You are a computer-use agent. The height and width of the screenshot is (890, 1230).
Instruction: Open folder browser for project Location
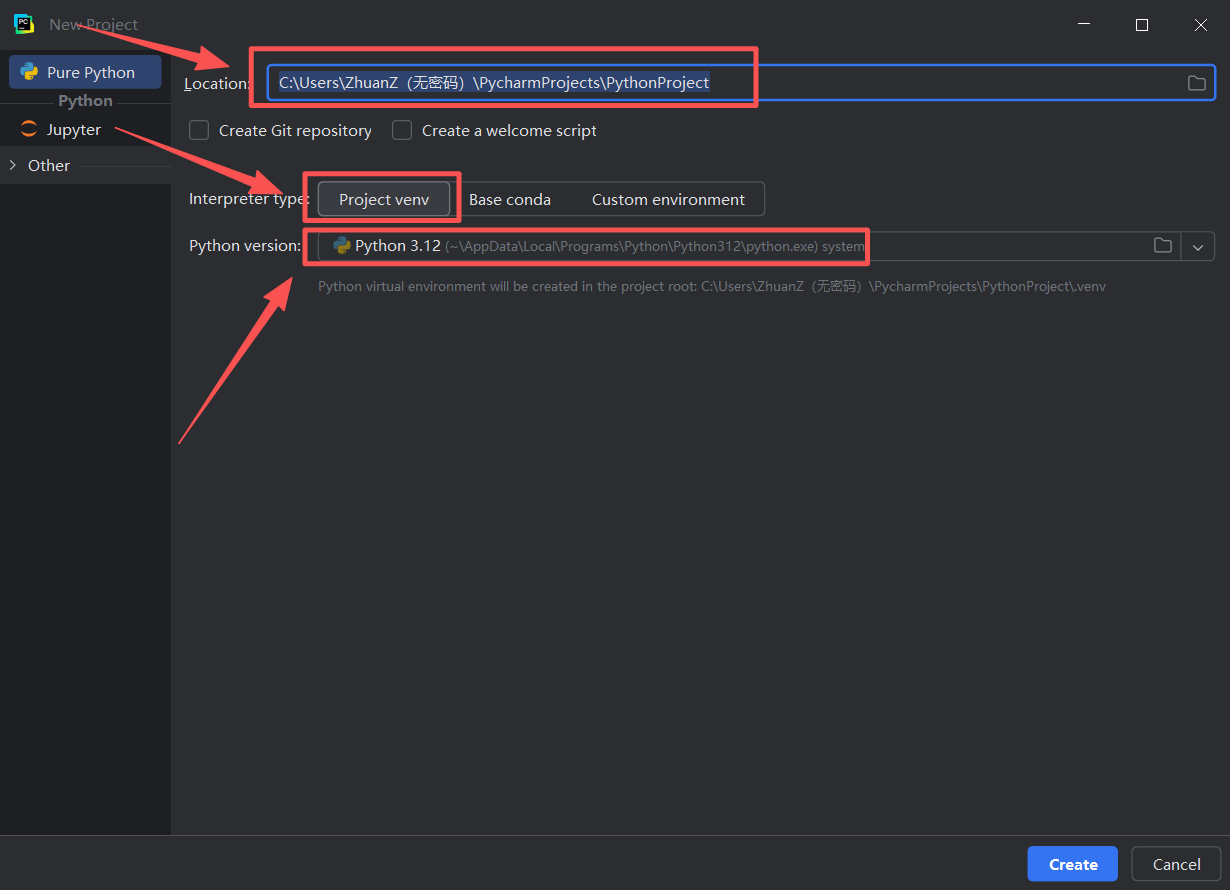(x=1196, y=83)
